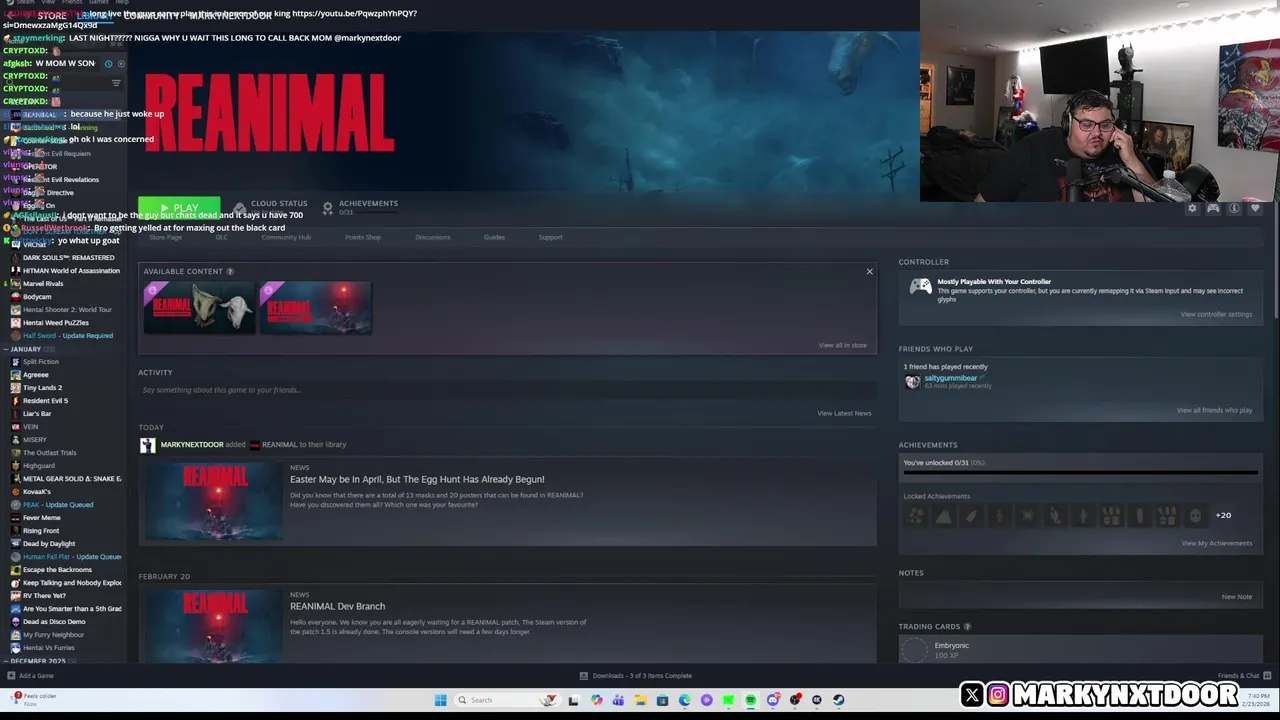This screenshot has width=1280, height=720.
Task: Open Microsoft Teams from taskbar
Action: tap(618, 700)
